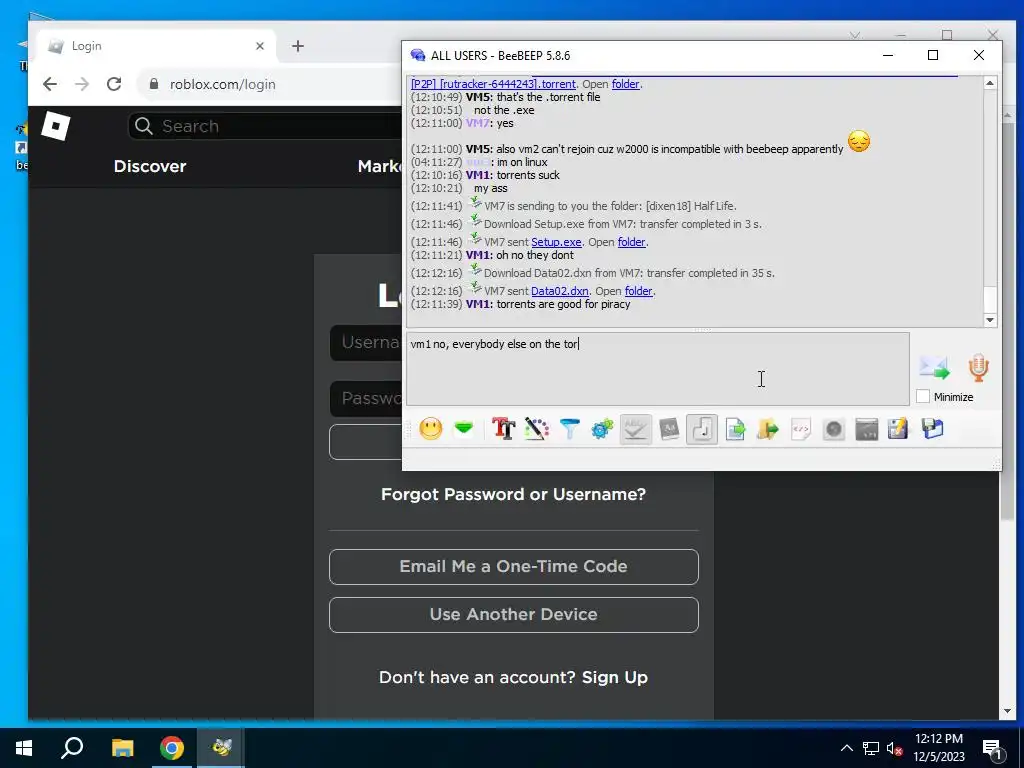Open preset messages green arrow icon
The image size is (1024, 768).
pos(464,429)
